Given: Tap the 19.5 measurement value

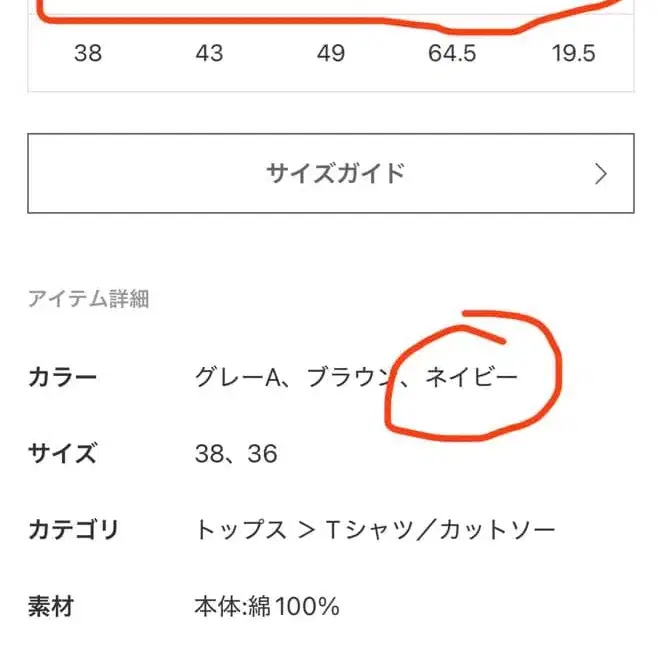Looking at the screenshot, I should tap(573, 53).
